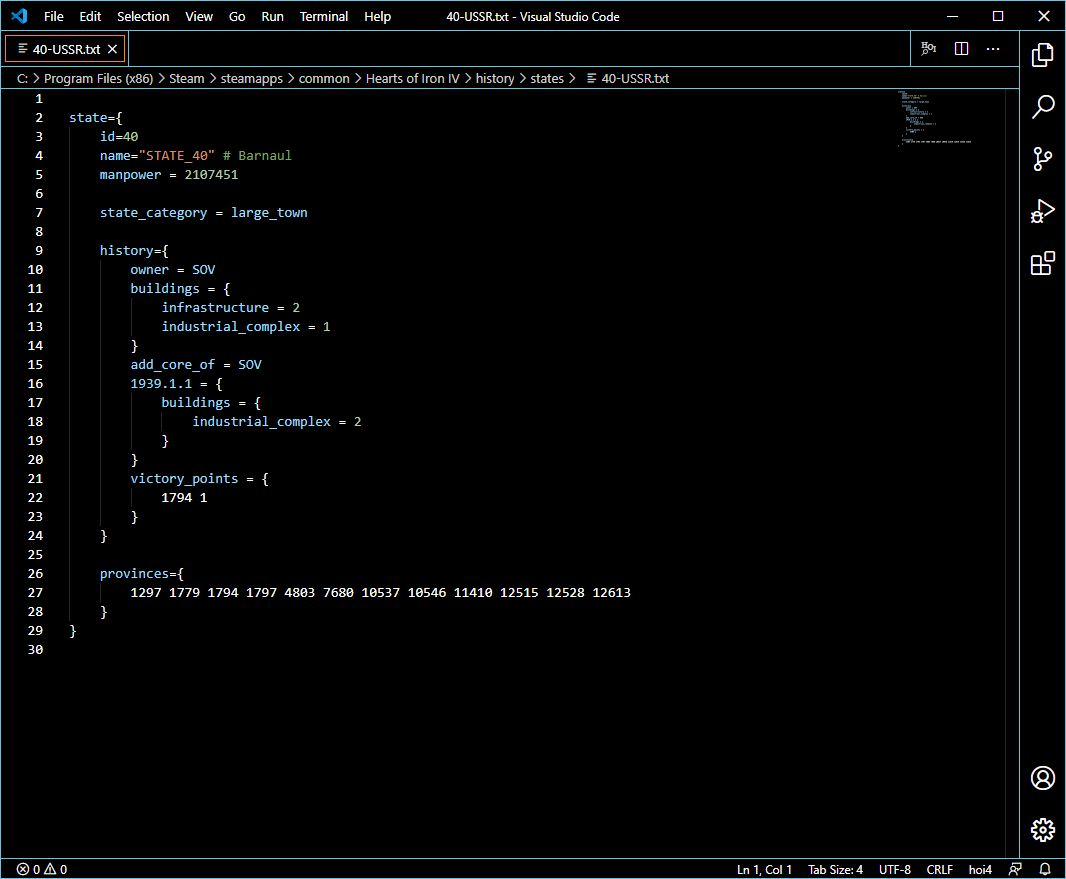Click the manpower value 2107451
The width and height of the screenshot is (1066, 879).
coord(211,175)
